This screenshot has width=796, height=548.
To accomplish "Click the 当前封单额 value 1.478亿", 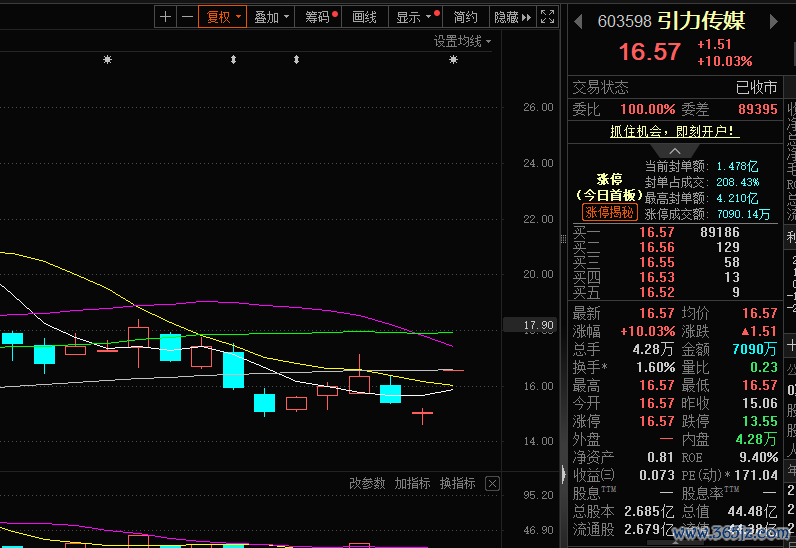I will click(x=737, y=166).
